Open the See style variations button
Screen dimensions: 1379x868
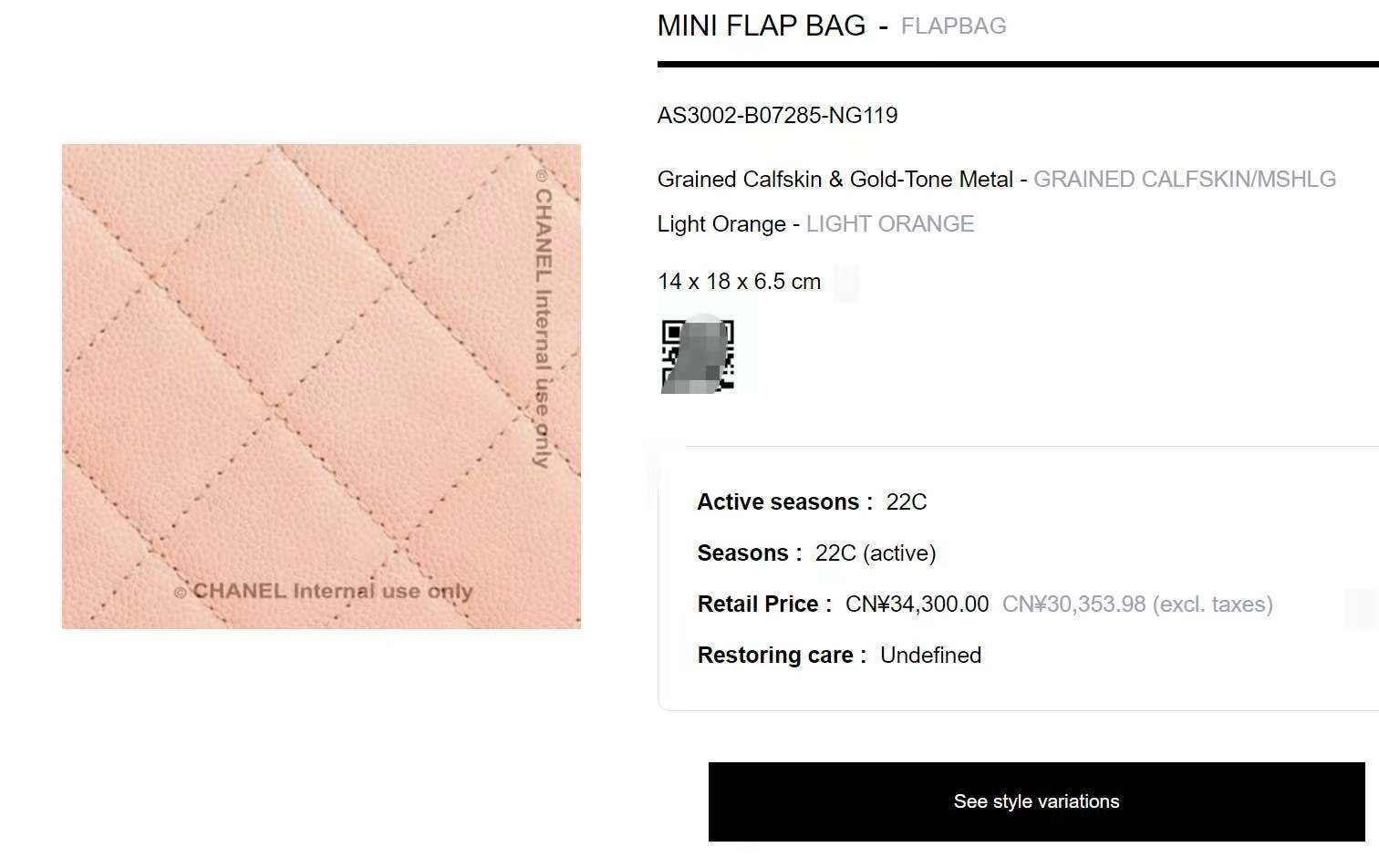click(1036, 801)
